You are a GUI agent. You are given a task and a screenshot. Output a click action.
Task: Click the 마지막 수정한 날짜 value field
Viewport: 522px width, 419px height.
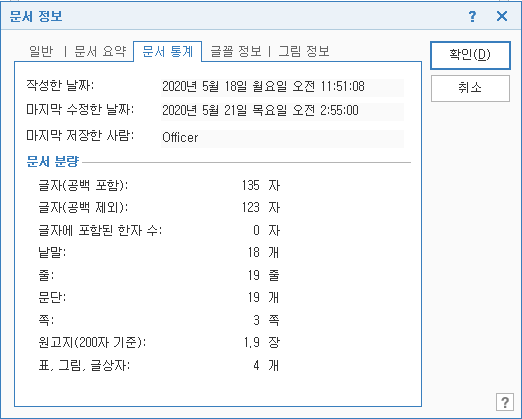click(x=282, y=111)
